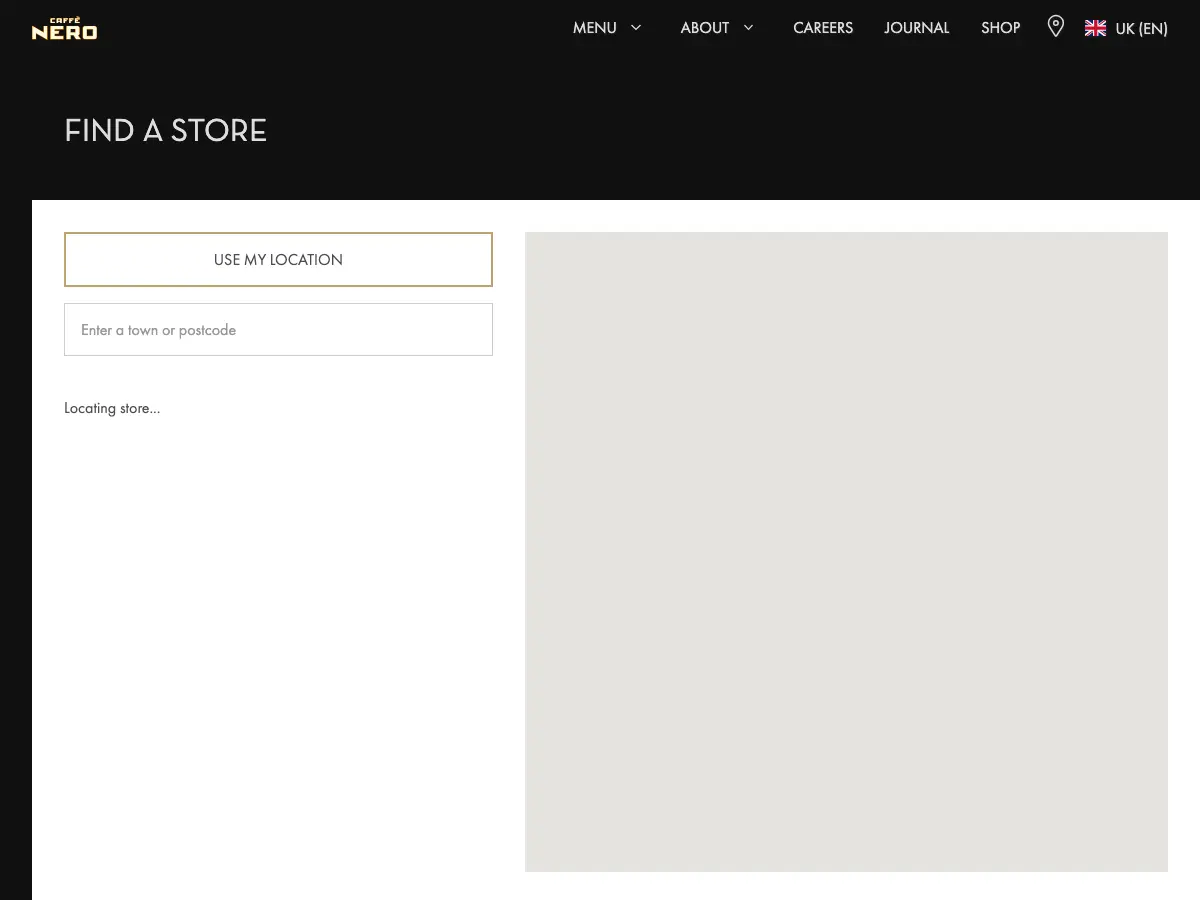This screenshot has width=1200, height=900.
Task: Focus the town or postcode field
Action: 278,330
